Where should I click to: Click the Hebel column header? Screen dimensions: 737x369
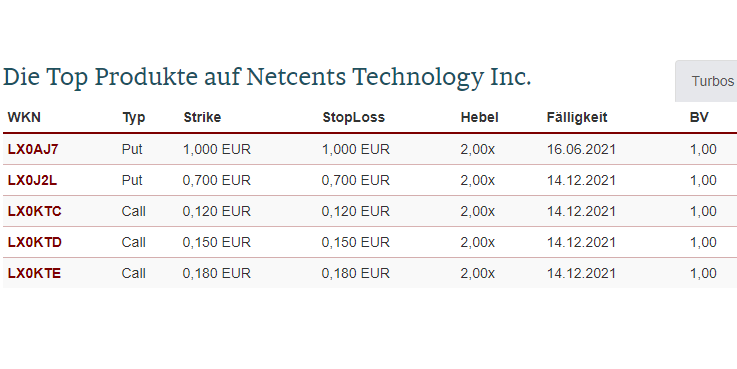[x=479, y=117]
